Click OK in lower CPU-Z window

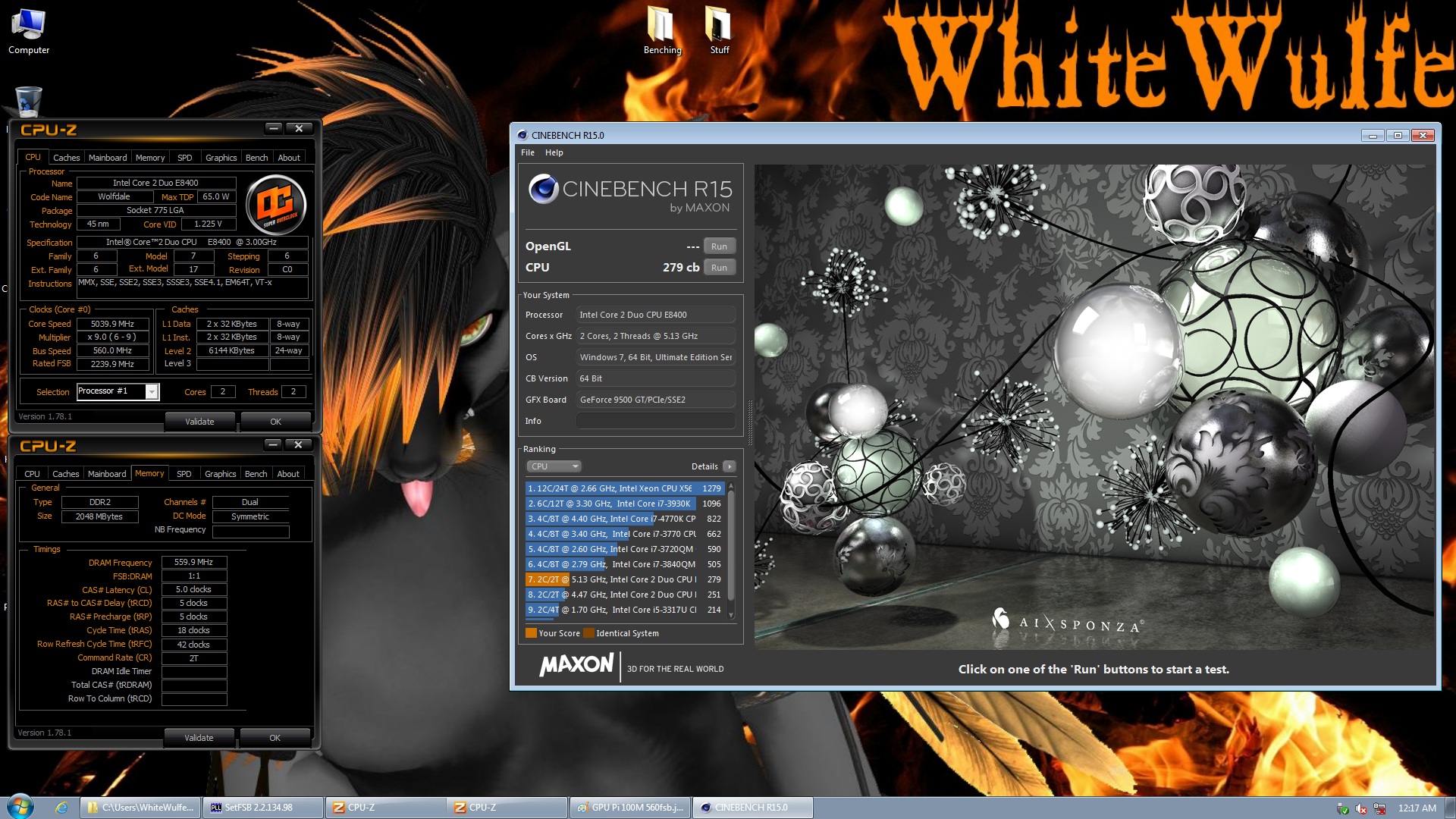point(275,738)
